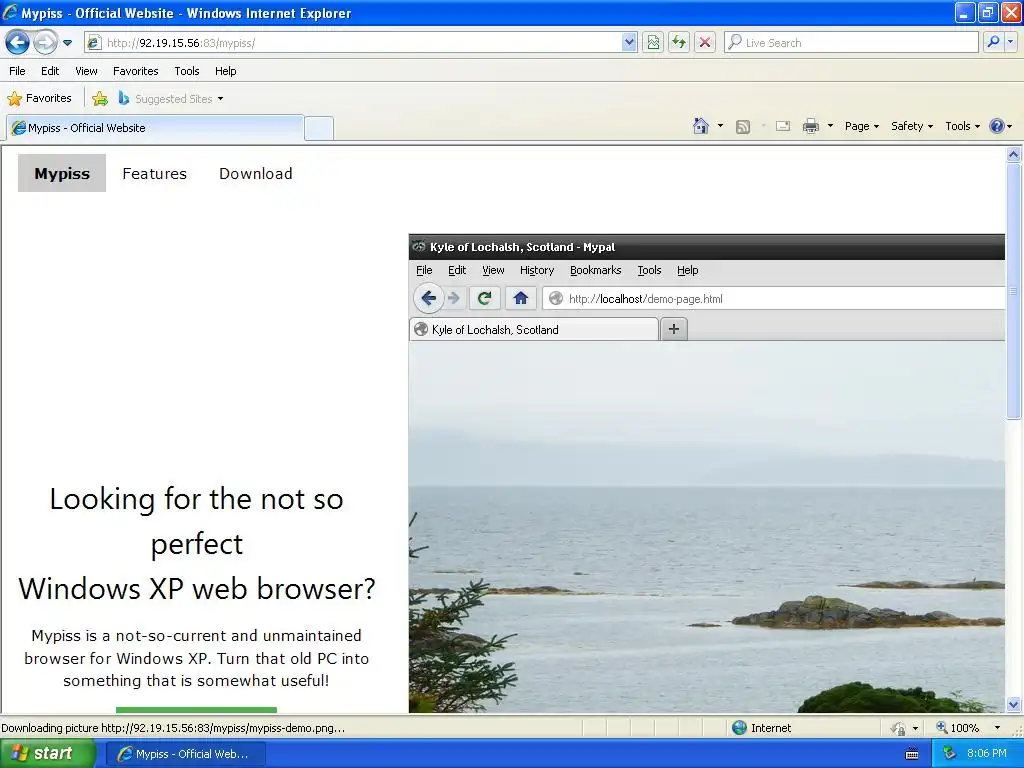Screen dimensions: 1024x768
Task: Open the Download nav link
Action: tap(256, 173)
